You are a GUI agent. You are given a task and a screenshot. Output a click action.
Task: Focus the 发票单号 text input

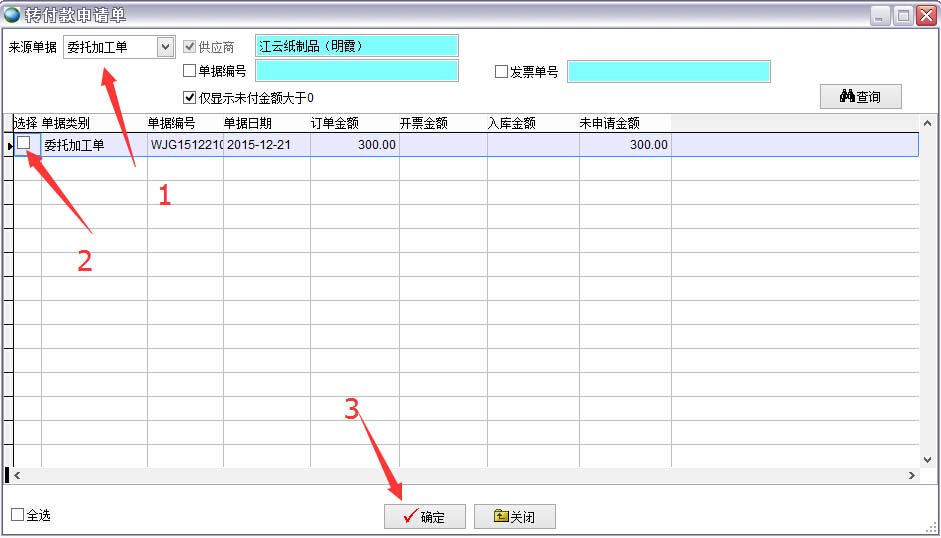coord(668,72)
